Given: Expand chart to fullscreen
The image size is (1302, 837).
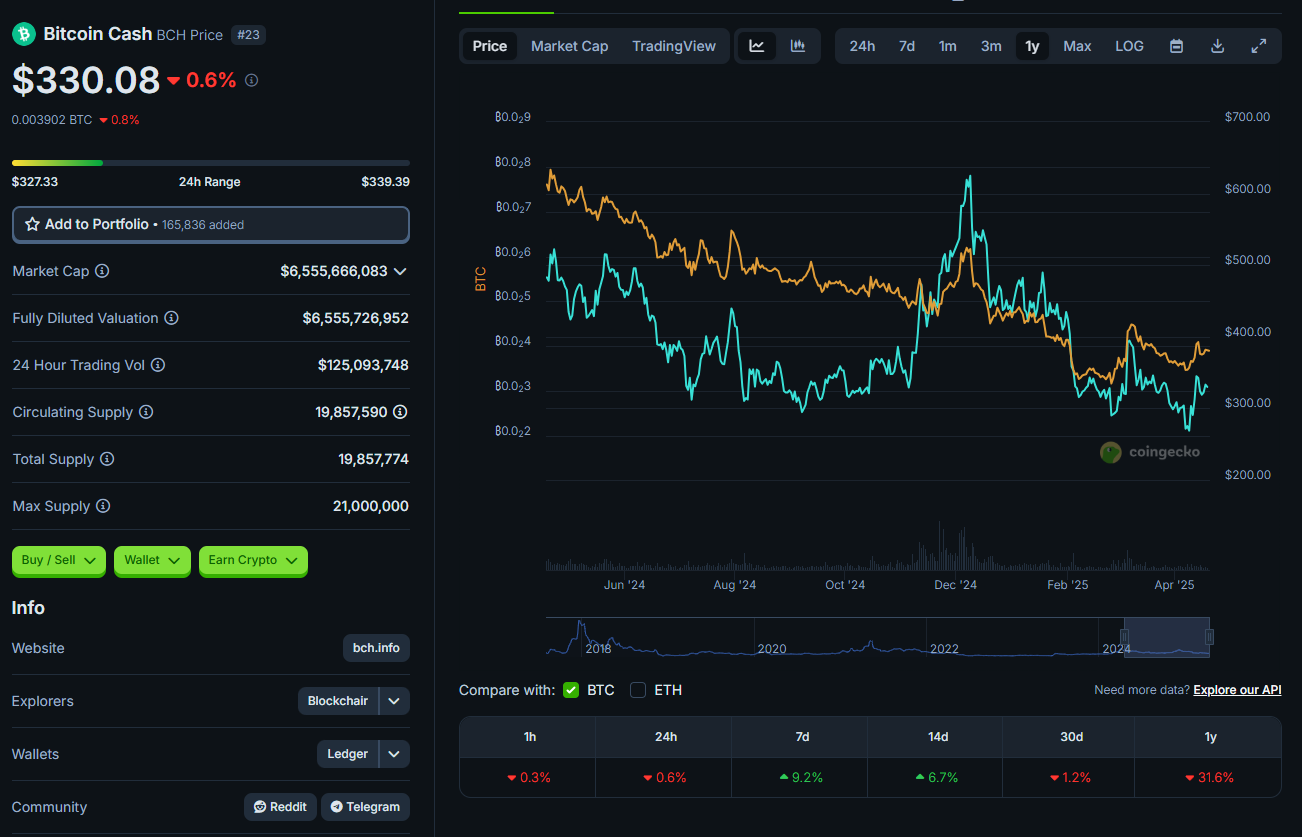Looking at the screenshot, I should click(1259, 46).
